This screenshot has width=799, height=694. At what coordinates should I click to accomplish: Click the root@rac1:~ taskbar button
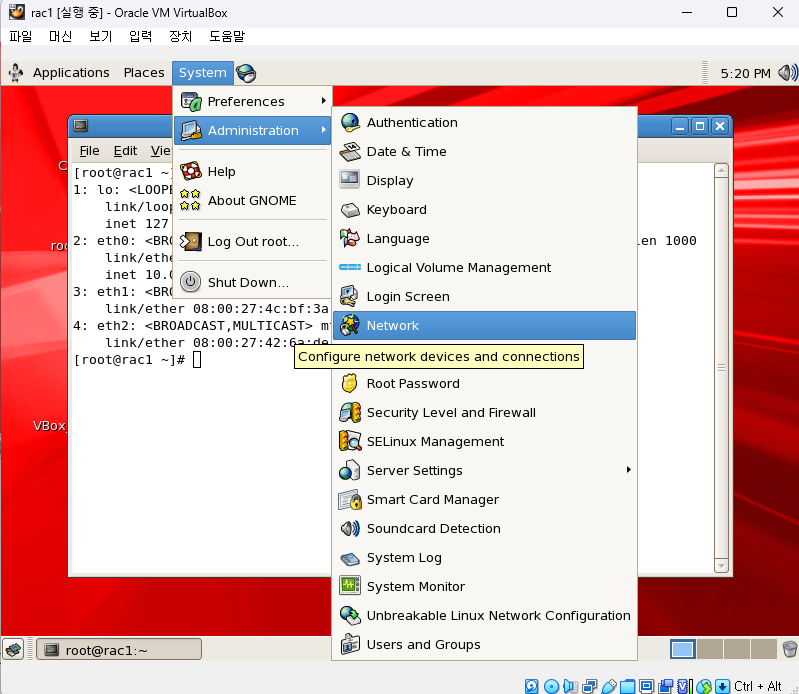tap(119, 650)
